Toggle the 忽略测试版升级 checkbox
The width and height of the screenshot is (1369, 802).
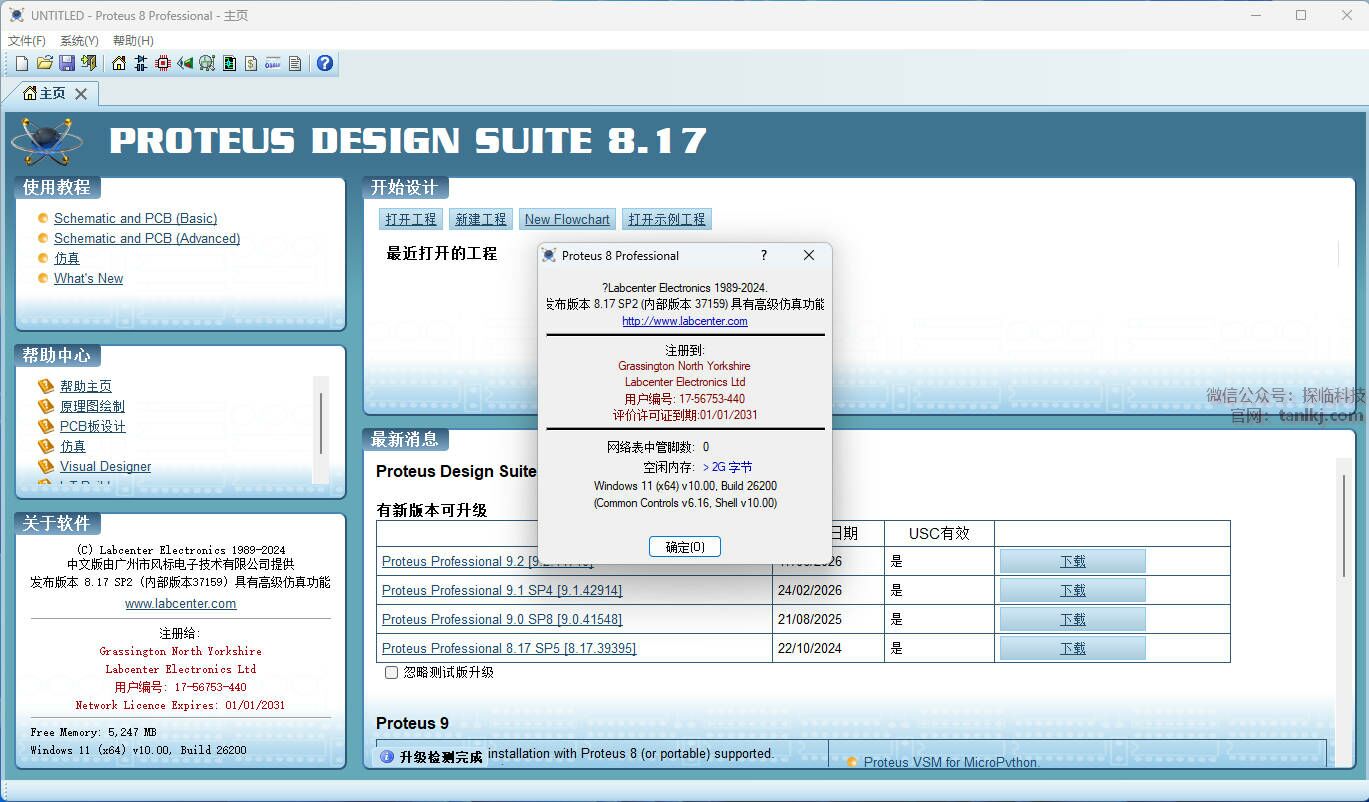(x=392, y=673)
